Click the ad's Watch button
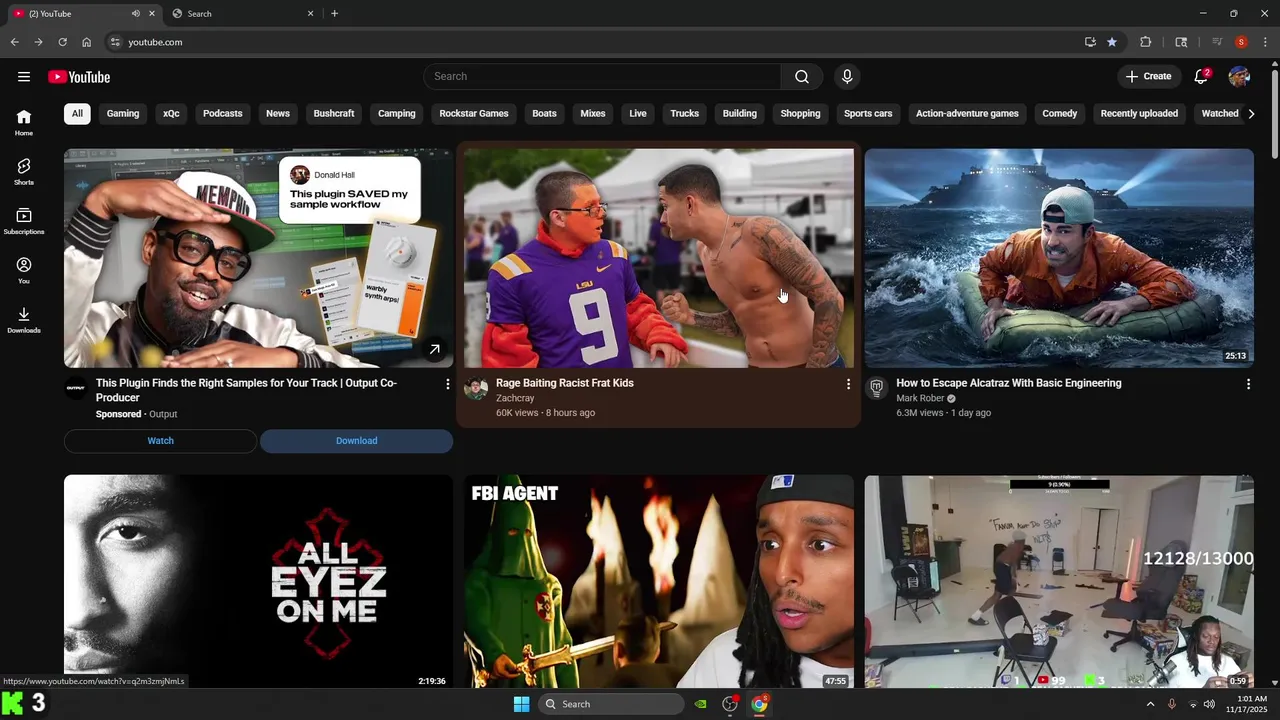 coord(161,441)
